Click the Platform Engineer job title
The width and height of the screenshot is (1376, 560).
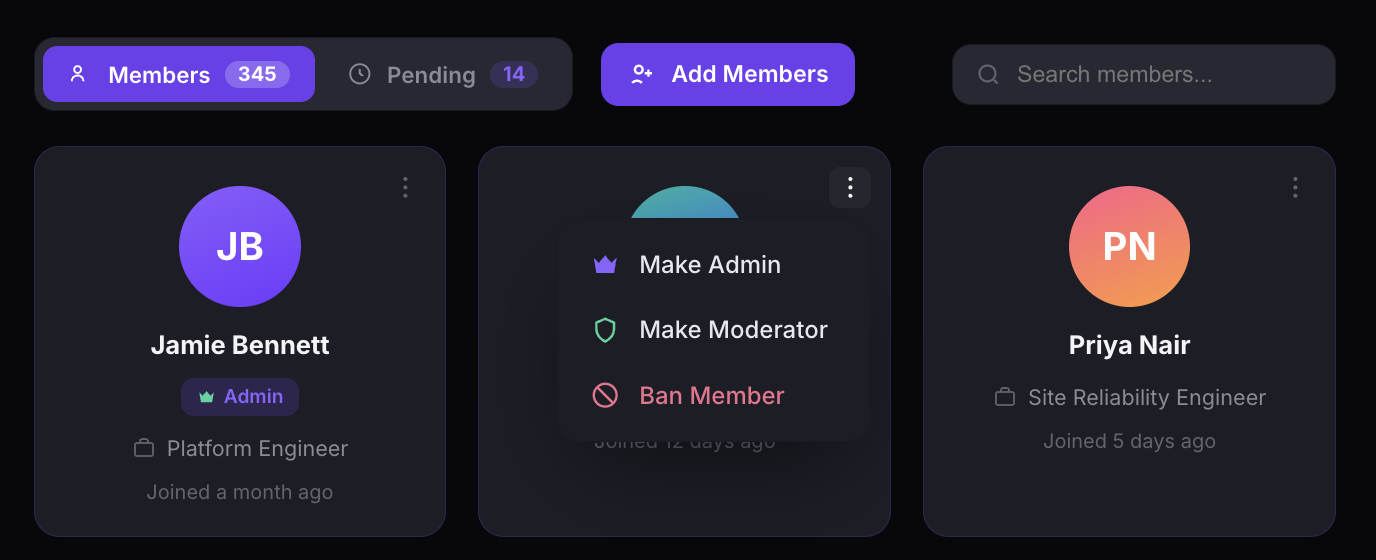257,448
